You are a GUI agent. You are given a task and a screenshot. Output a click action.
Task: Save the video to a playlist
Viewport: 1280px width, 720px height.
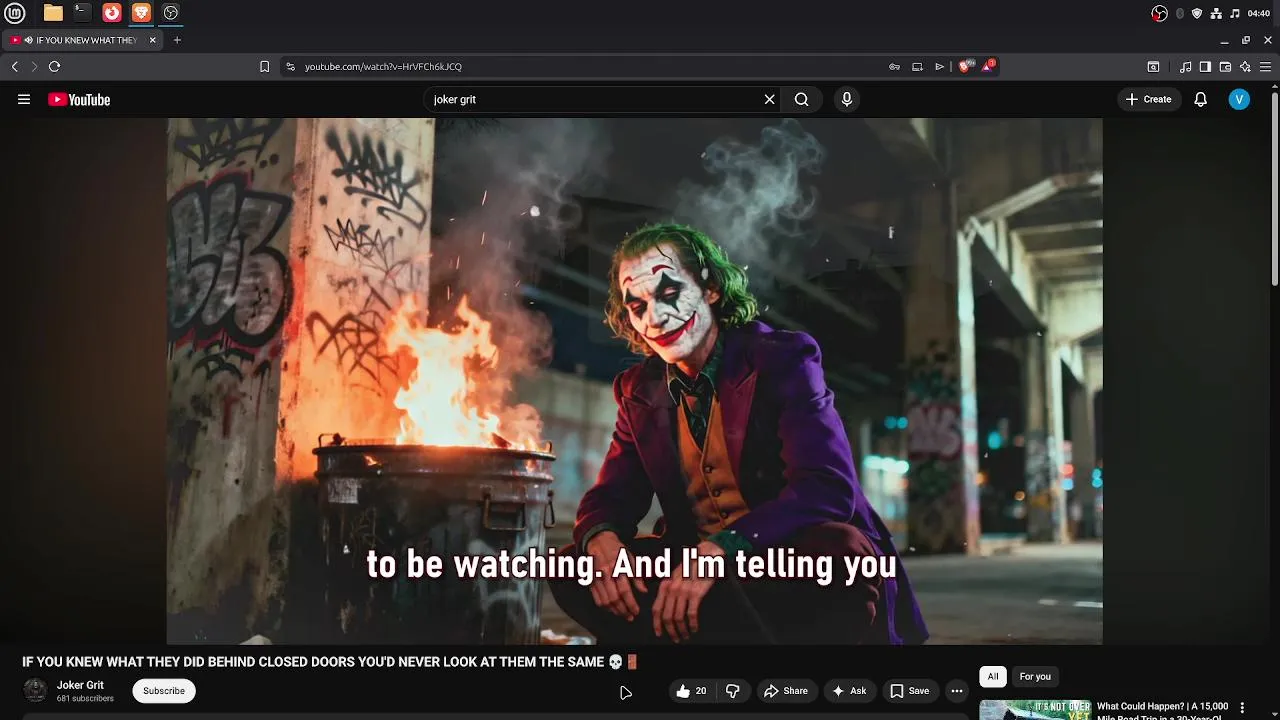coord(909,691)
